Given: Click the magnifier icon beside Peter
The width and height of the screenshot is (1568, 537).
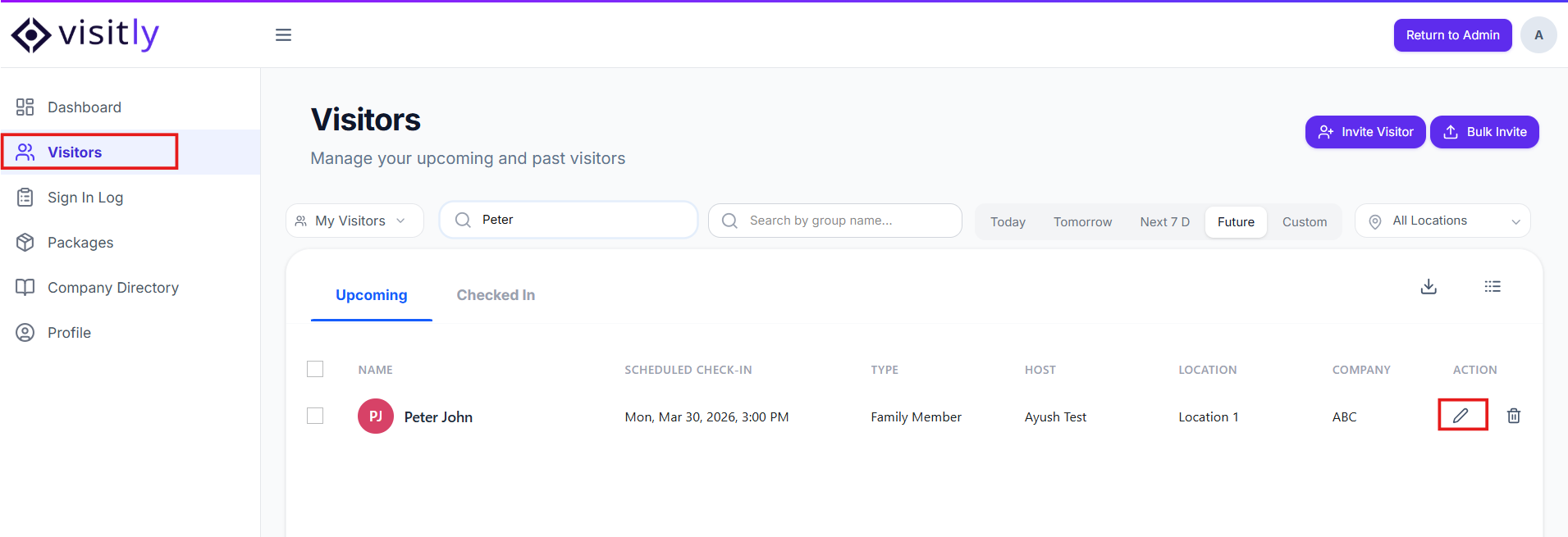Looking at the screenshot, I should click(x=463, y=220).
